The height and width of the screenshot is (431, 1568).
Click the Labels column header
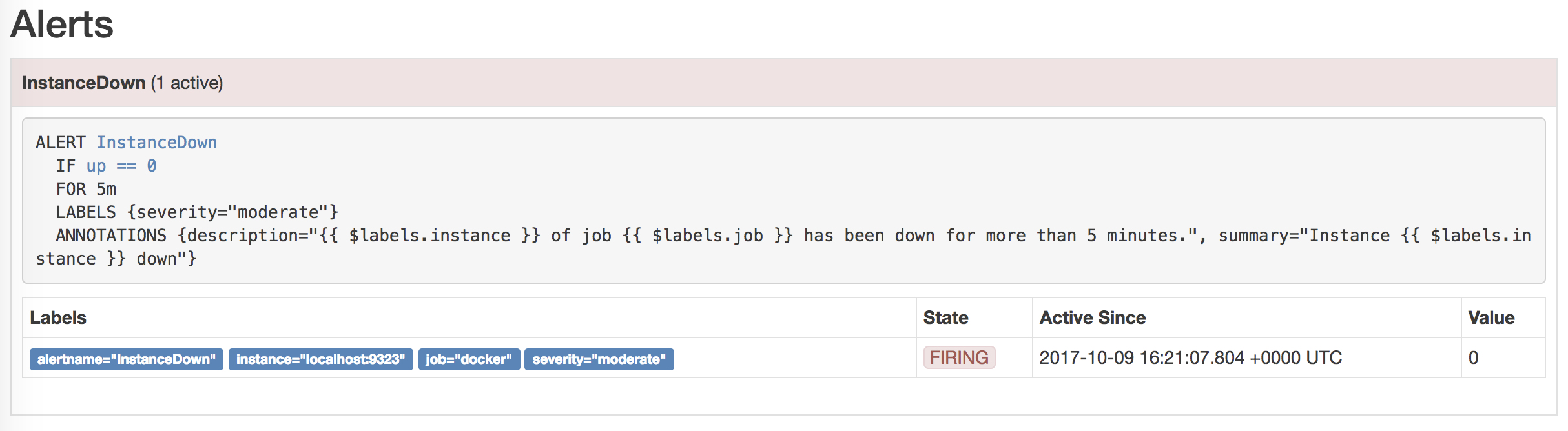[58, 317]
